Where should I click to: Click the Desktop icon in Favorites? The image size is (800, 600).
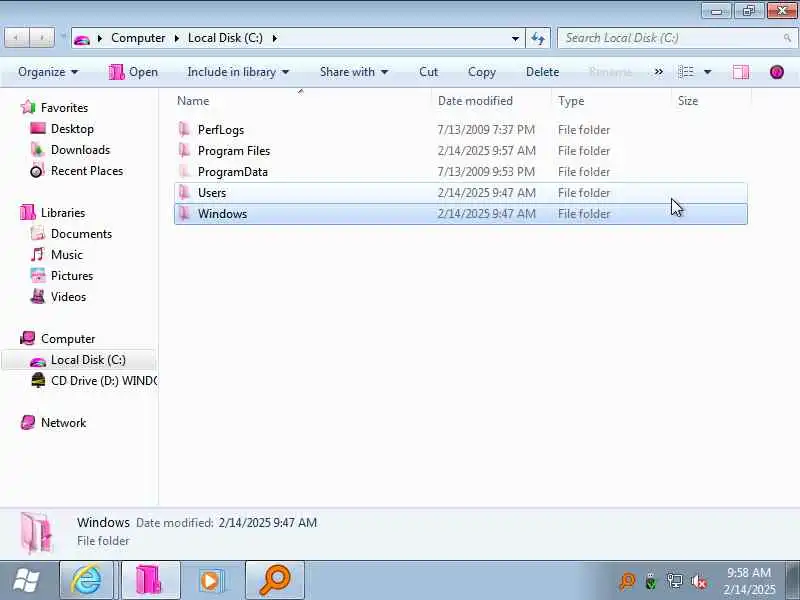pos(38,128)
